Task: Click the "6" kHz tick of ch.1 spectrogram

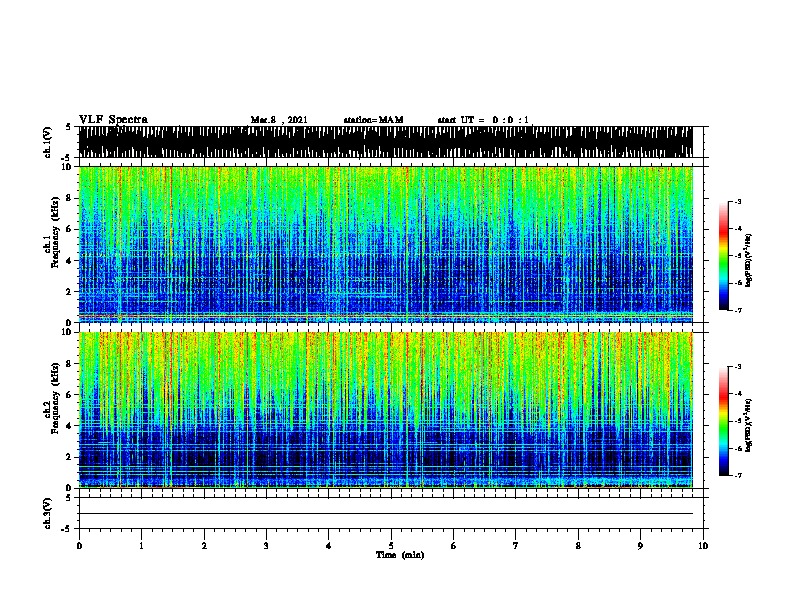Action: 70,229
